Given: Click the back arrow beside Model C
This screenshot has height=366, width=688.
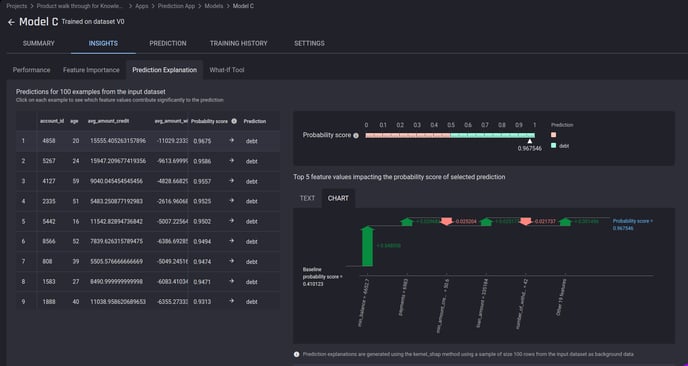Looking at the screenshot, I should (x=11, y=22).
